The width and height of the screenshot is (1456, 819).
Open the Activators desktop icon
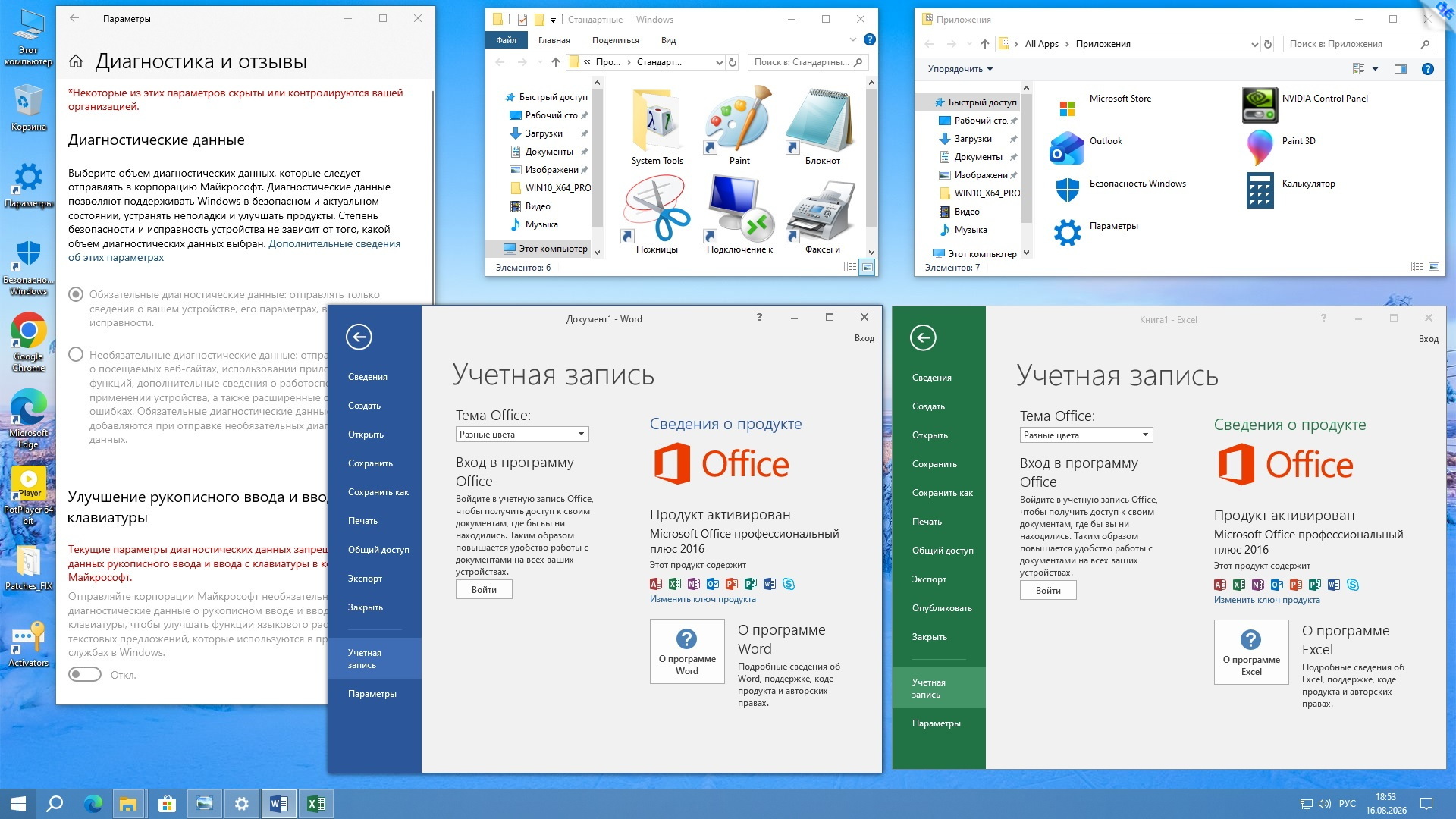point(29,645)
